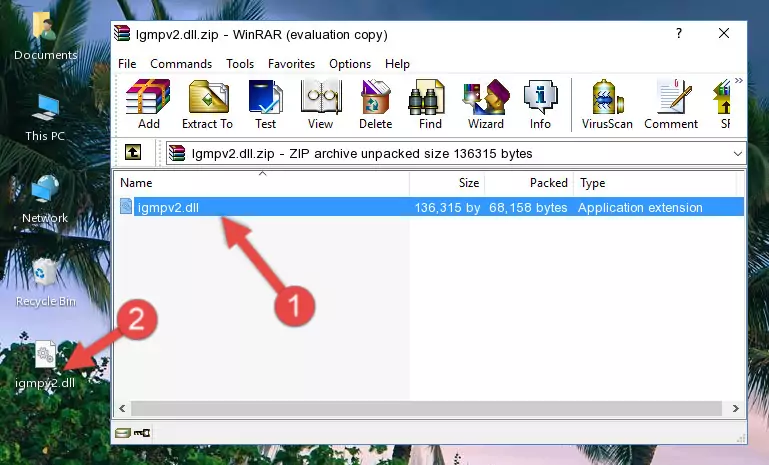Open the This PC desktop icon

click(45, 118)
